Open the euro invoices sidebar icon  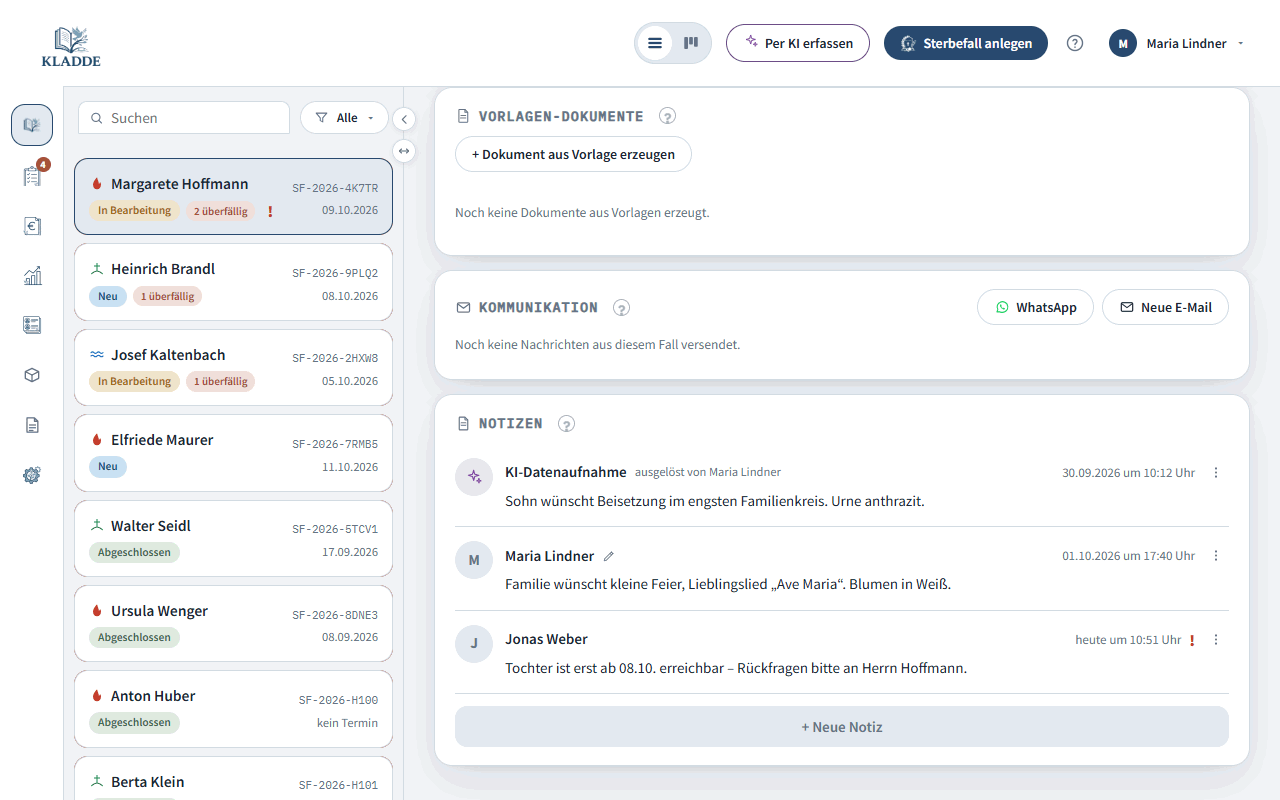(x=32, y=226)
